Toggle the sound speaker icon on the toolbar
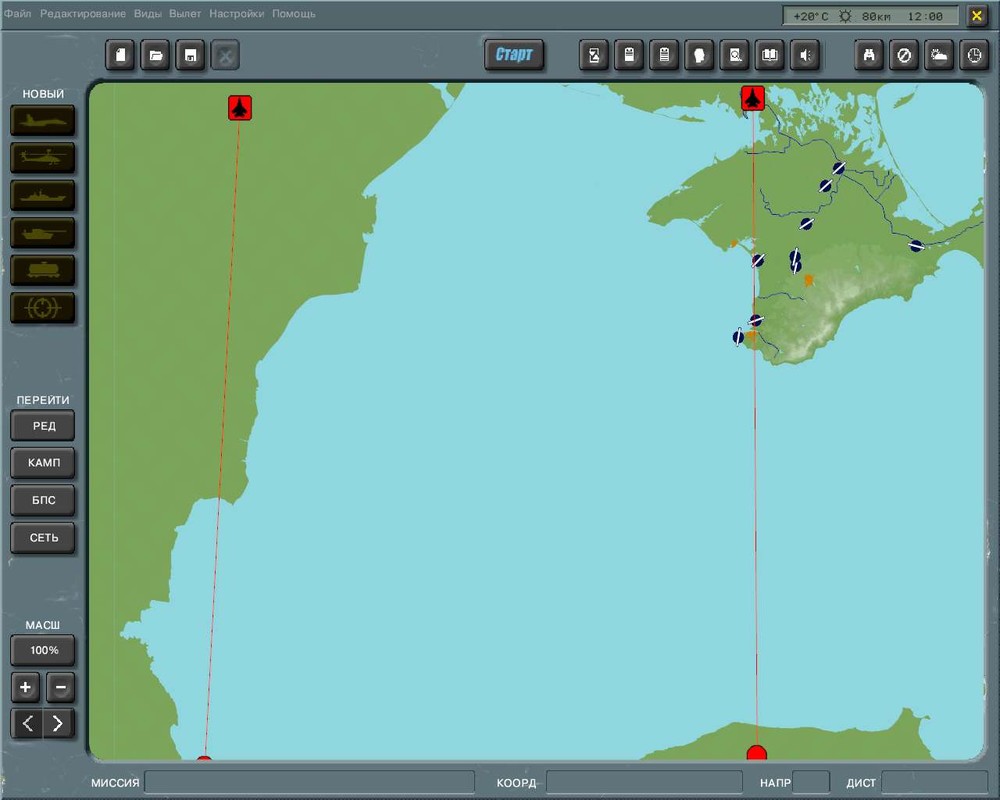 805,56
